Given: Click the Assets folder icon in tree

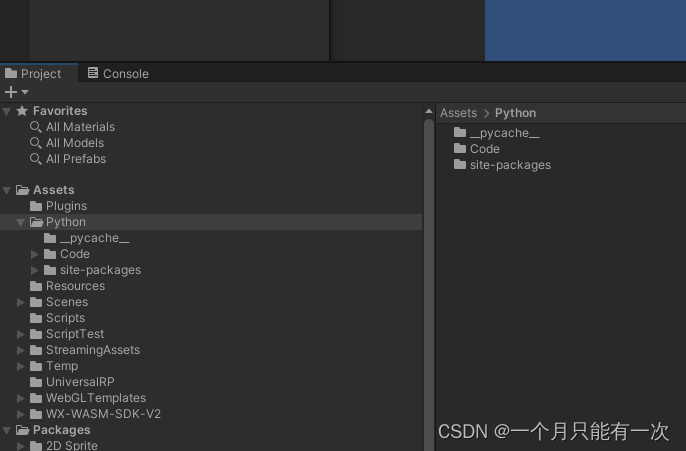Looking at the screenshot, I should (x=22, y=190).
